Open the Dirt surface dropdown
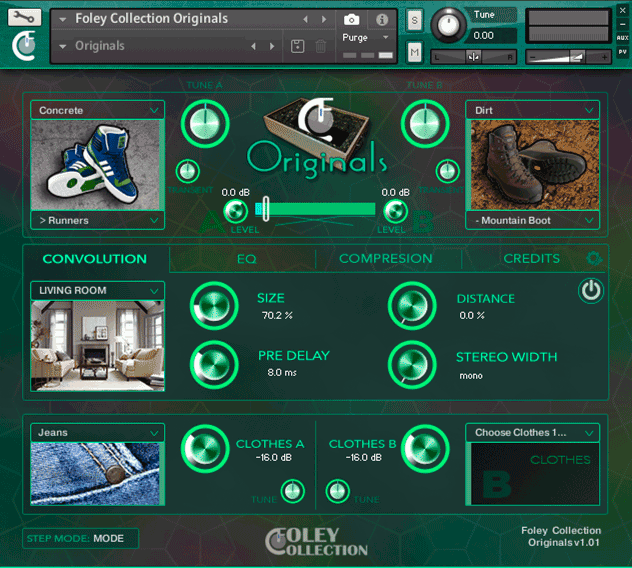The height and width of the screenshot is (568, 632). click(532, 110)
